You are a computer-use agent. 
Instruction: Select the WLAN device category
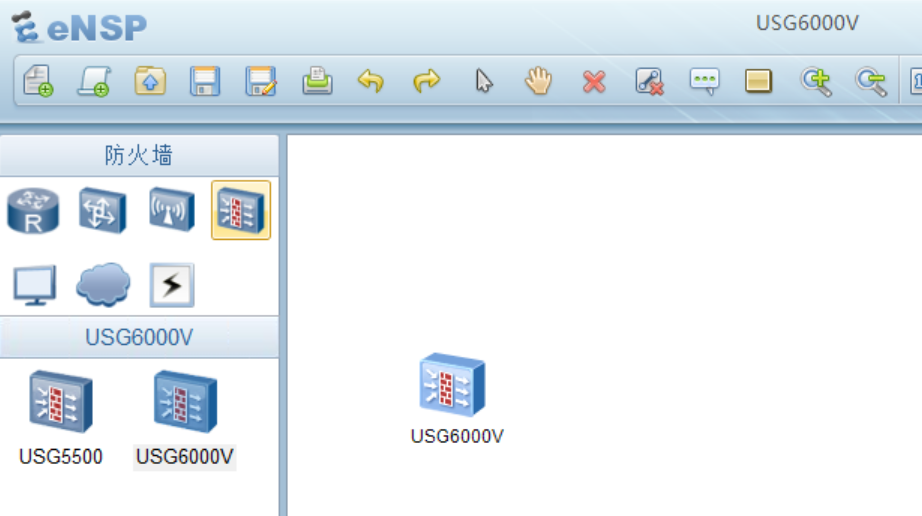tap(172, 210)
